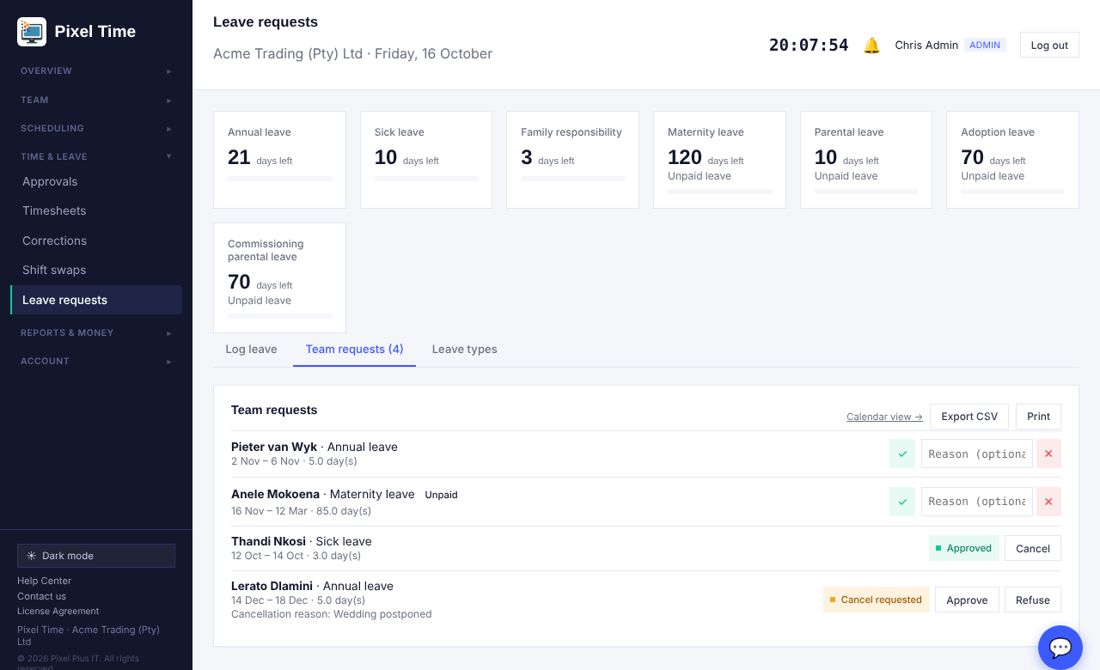
Task: Focus the Reason field for Anele Mokoena
Action: [x=977, y=502]
